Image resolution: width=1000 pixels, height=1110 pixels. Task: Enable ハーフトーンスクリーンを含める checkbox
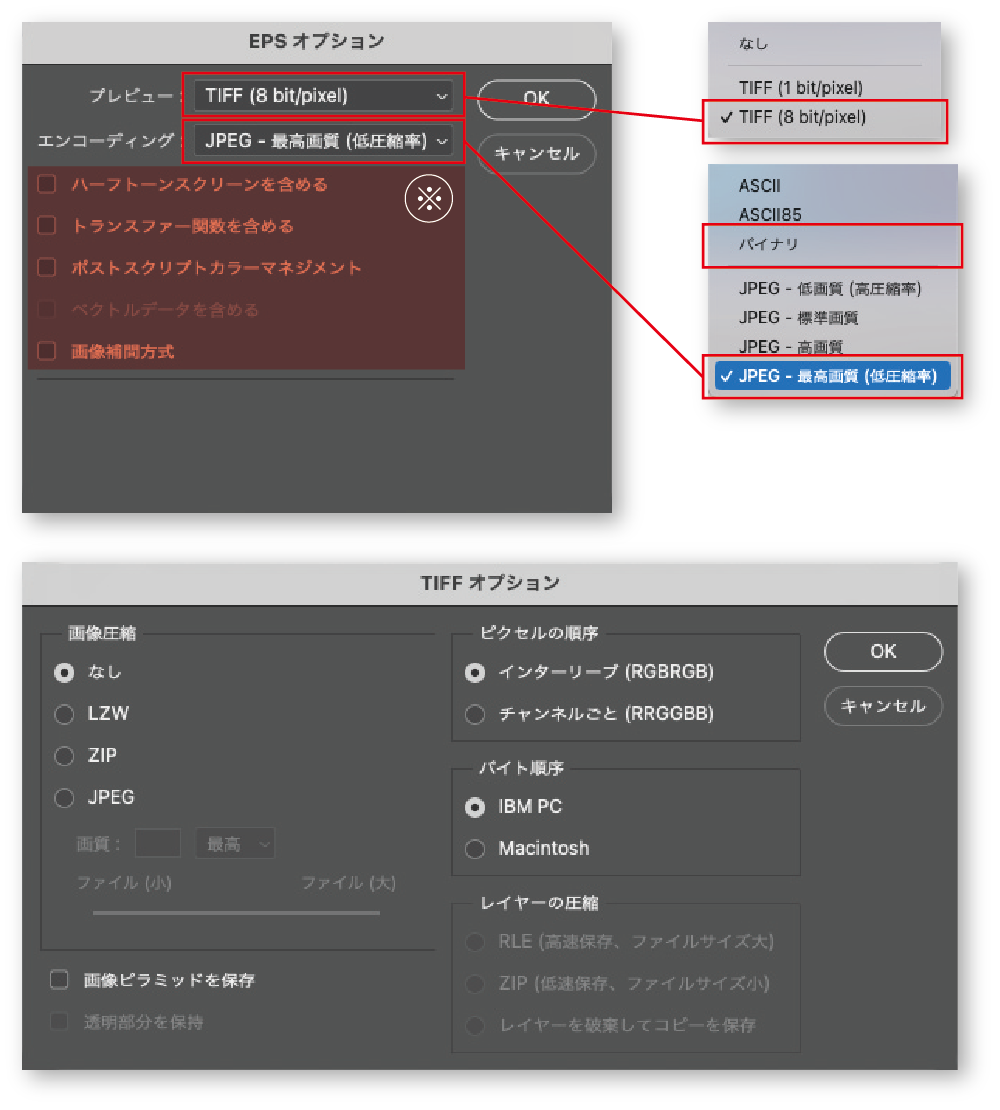[x=46, y=185]
